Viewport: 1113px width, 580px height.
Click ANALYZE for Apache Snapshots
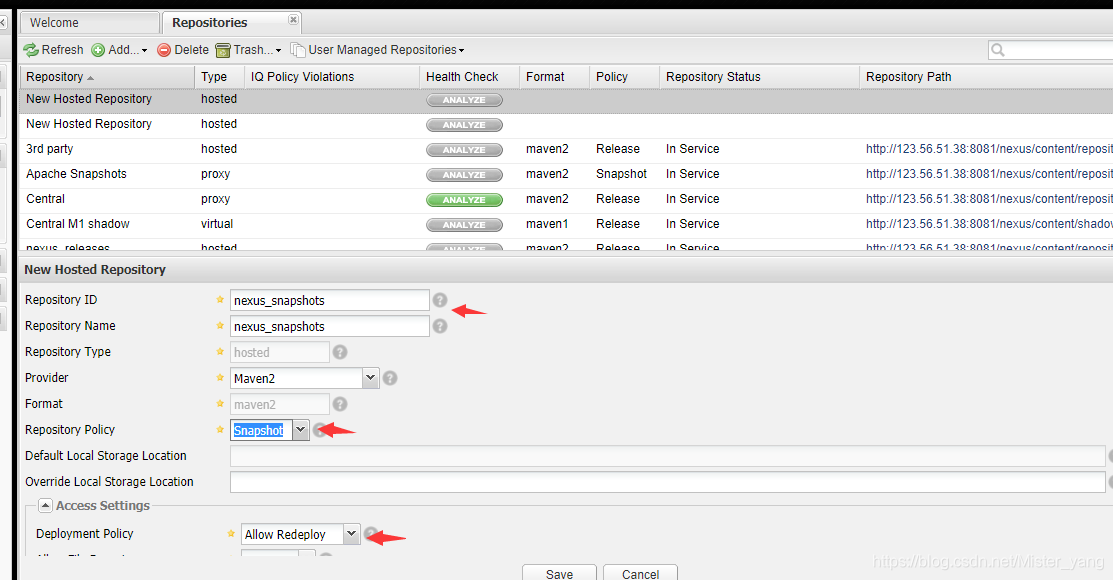(x=464, y=175)
